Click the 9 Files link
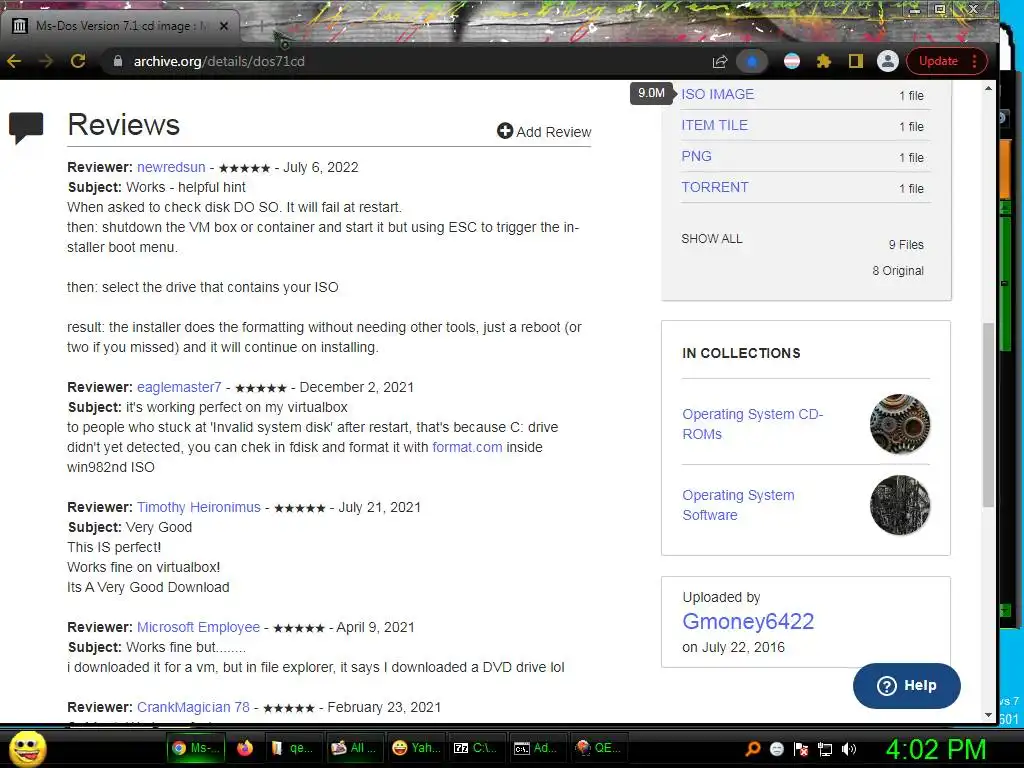Image resolution: width=1024 pixels, height=768 pixels. (x=906, y=245)
